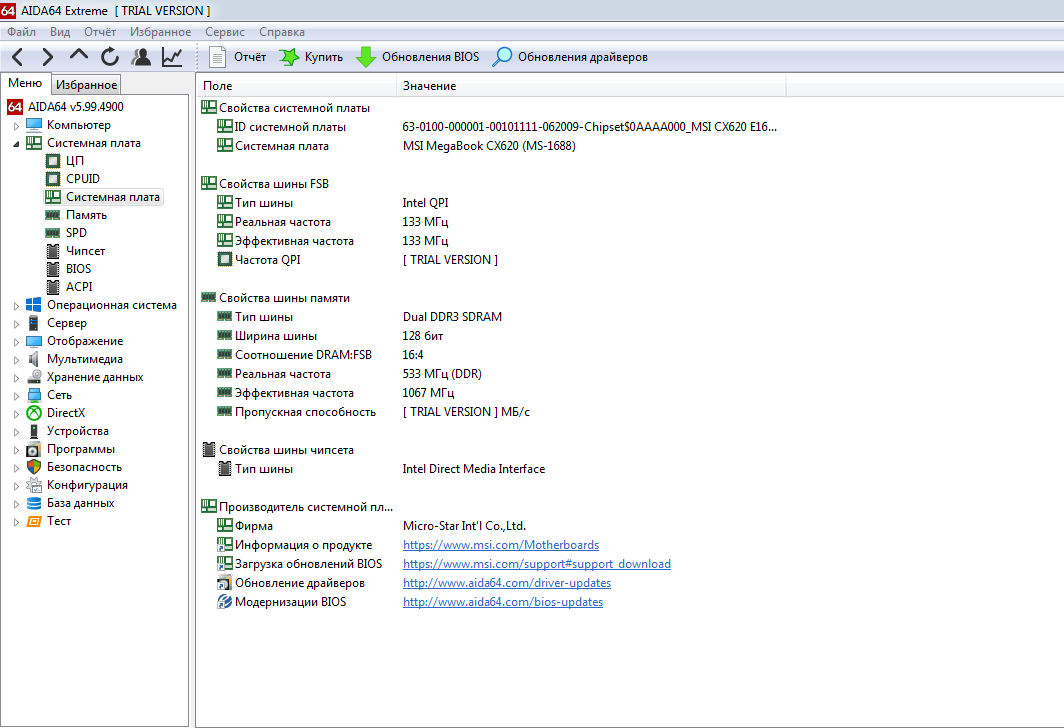Open the Отчёт menu in the menu bar
Viewport: 1064px width, 728px height.
(100, 32)
